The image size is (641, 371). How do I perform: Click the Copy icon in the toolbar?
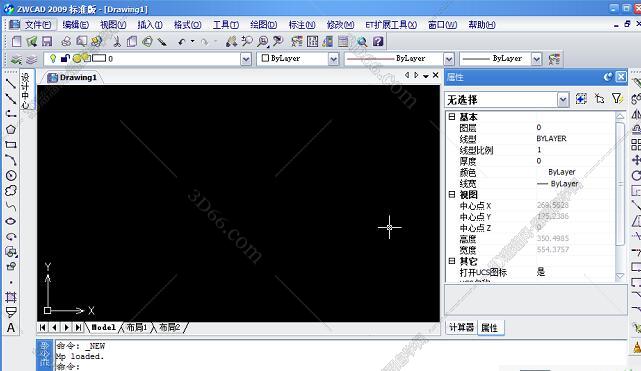pos(132,42)
